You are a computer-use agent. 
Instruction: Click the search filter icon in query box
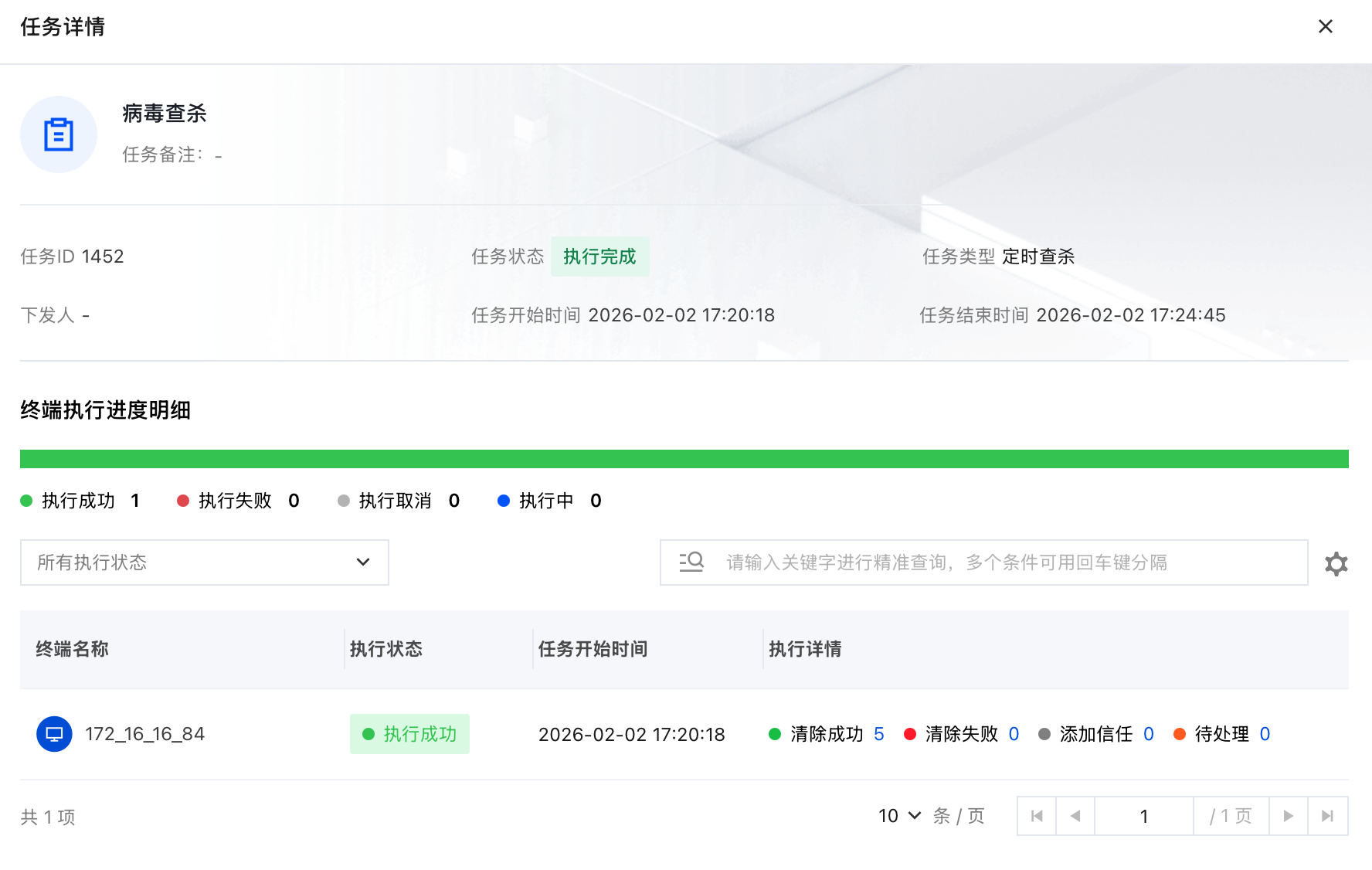coord(691,562)
